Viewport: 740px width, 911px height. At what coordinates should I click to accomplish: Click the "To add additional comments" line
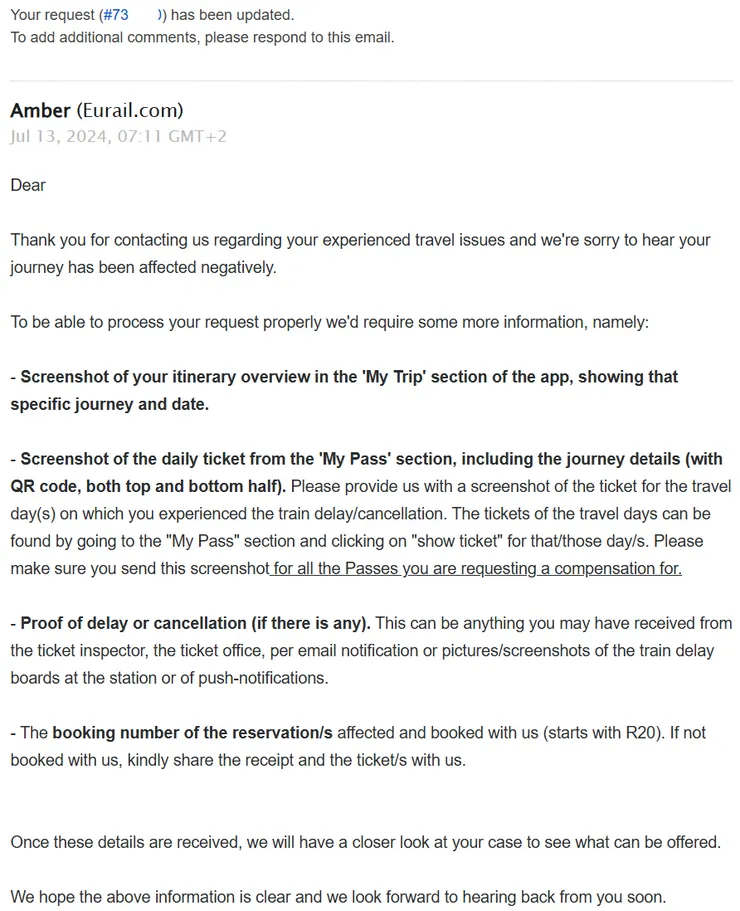click(202, 38)
